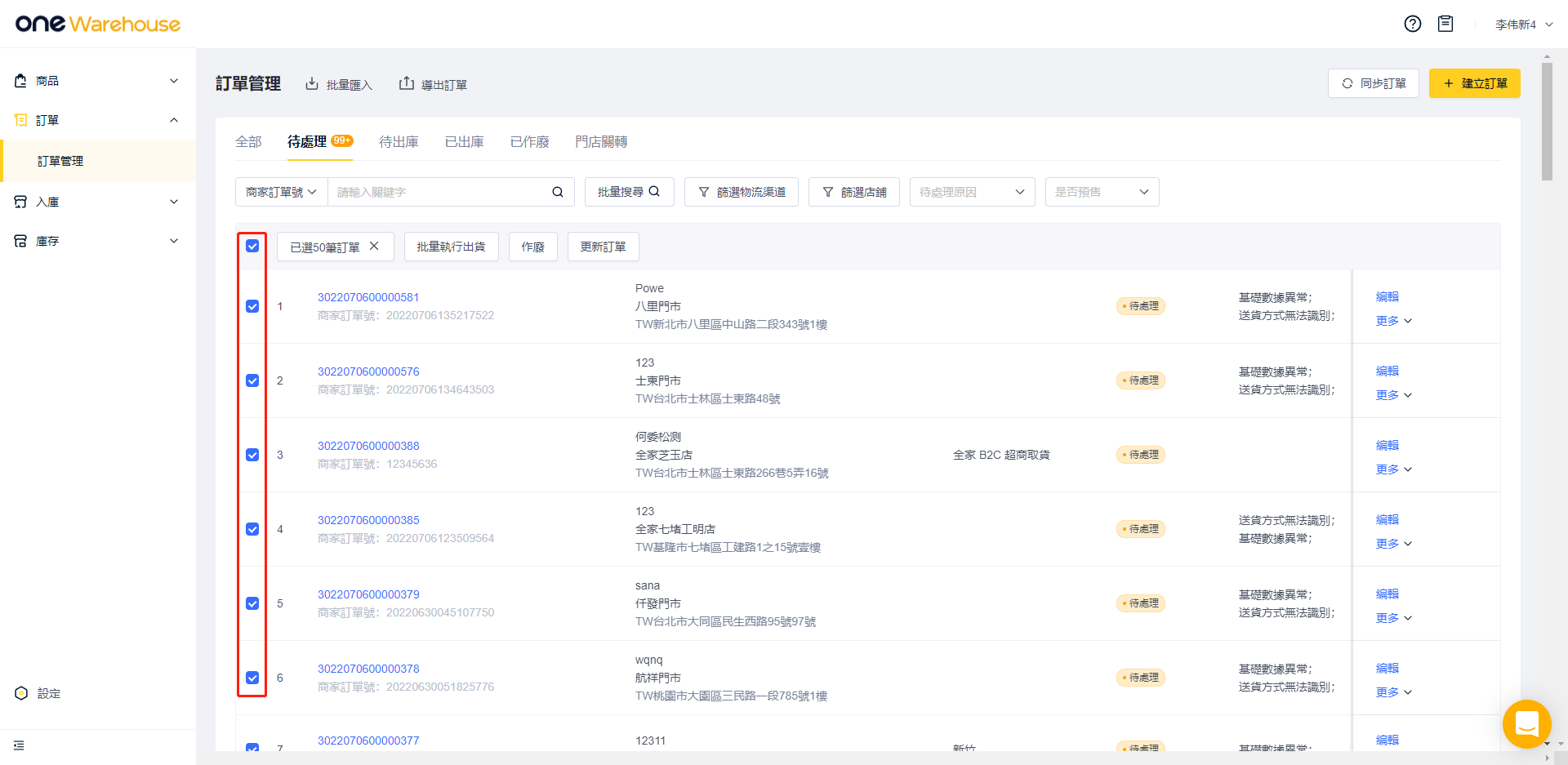Uncheck order row 4 checkbox

pyautogui.click(x=252, y=529)
